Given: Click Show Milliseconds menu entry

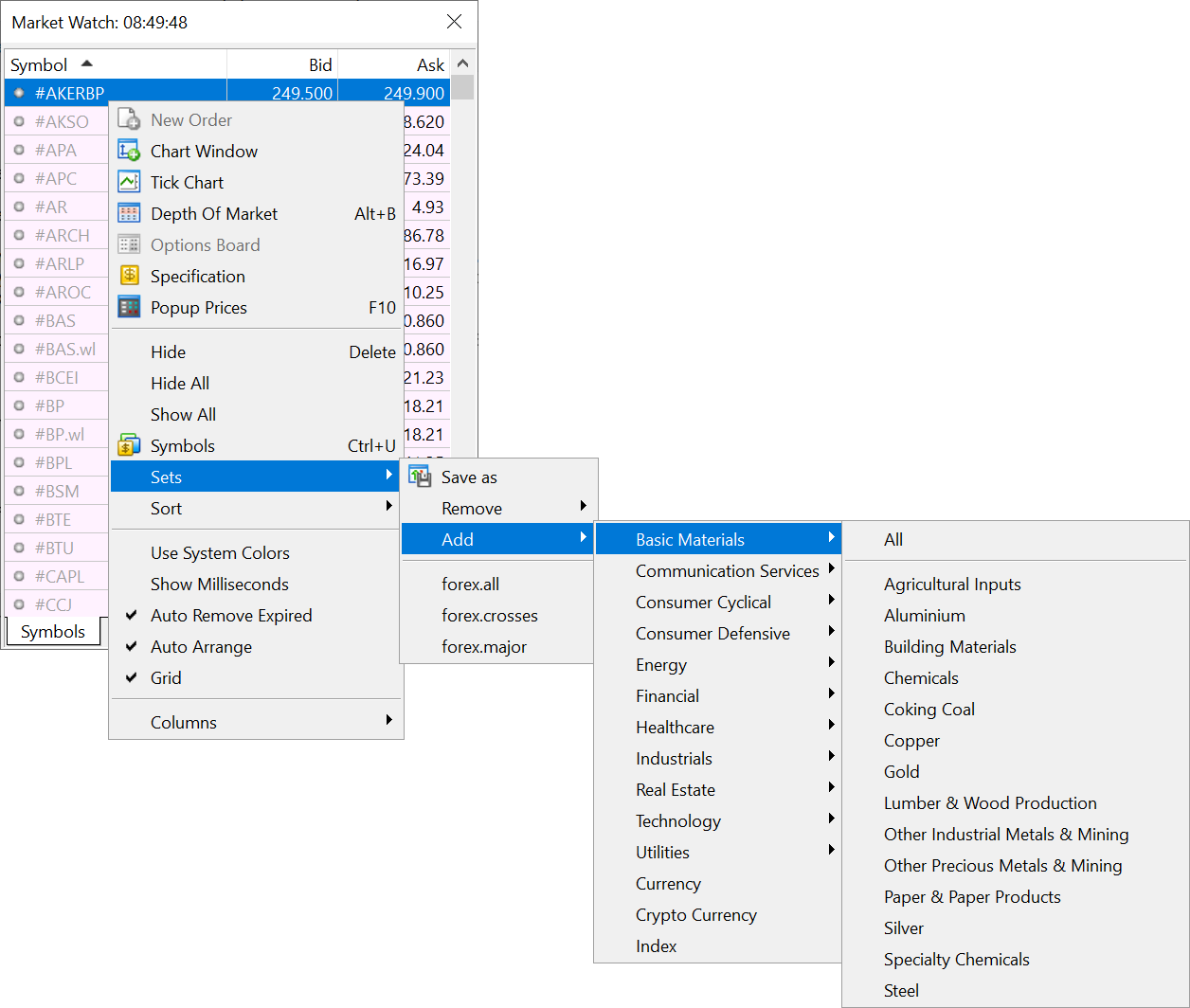Looking at the screenshot, I should [219, 584].
